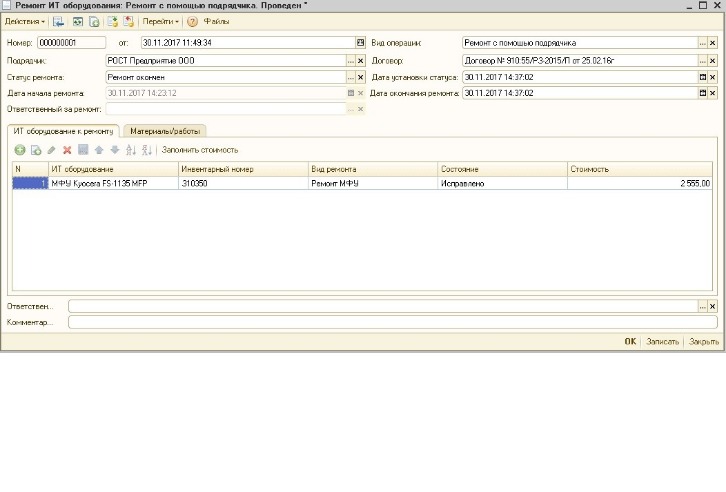726x492 pixels.
Task: Sort the table ascending
Action: pos(131,150)
